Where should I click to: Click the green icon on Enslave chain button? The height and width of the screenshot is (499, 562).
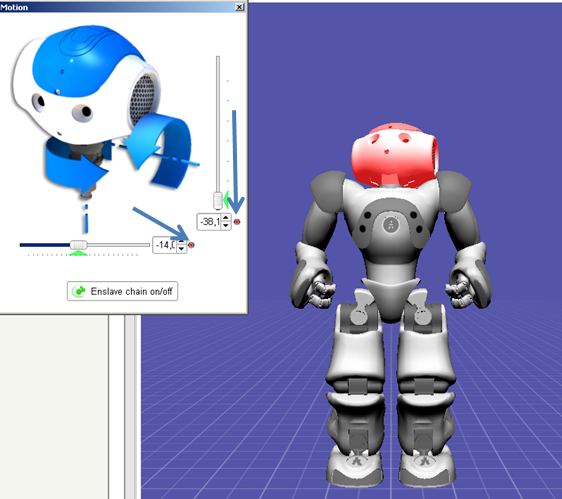pyautogui.click(x=78, y=291)
